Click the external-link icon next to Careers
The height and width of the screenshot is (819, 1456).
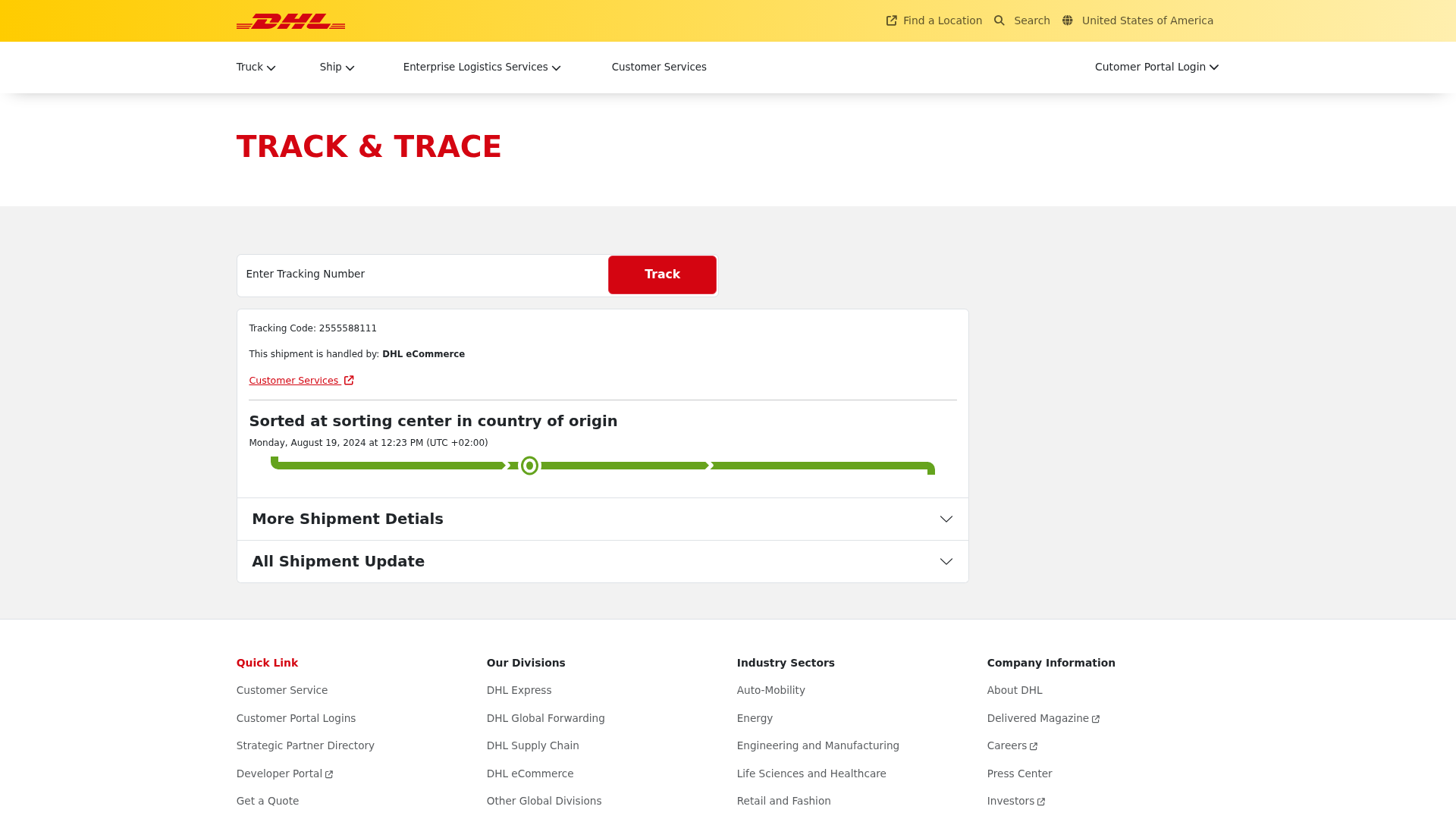click(1034, 746)
